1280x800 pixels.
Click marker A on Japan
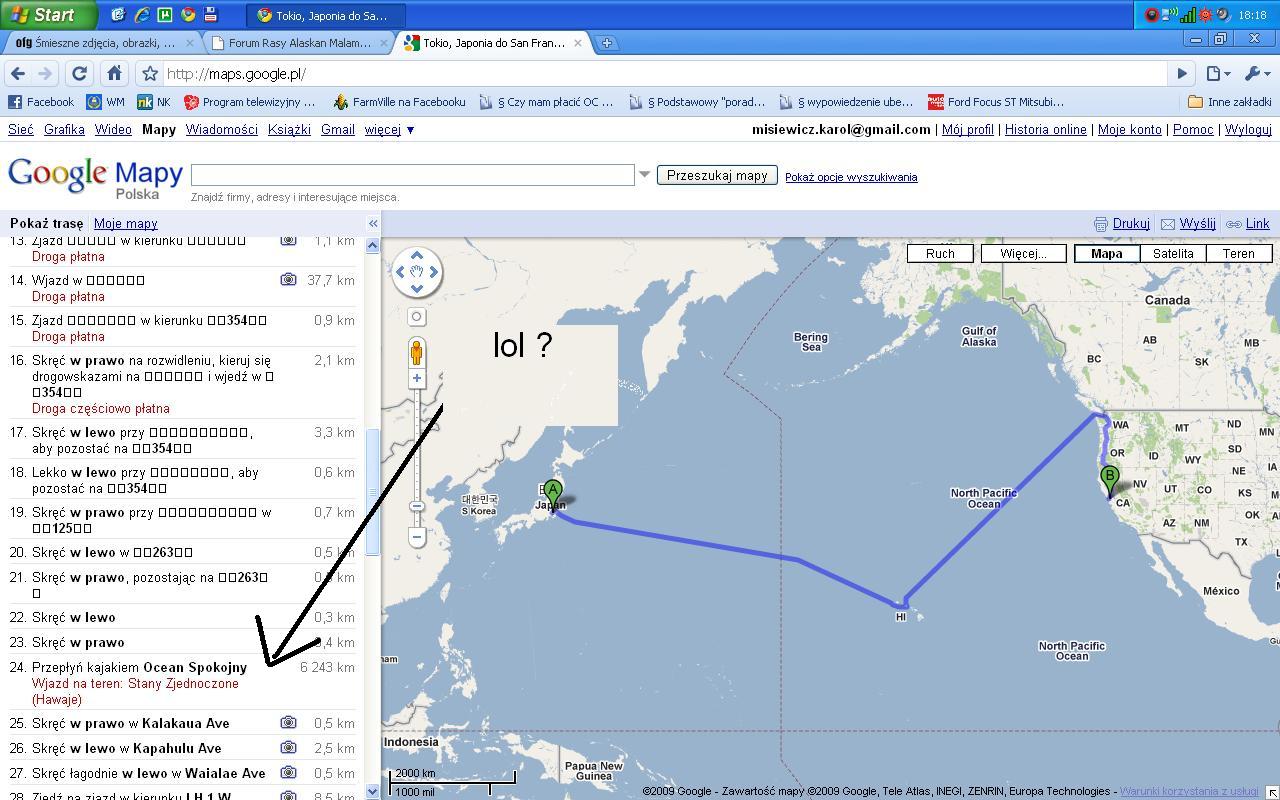(553, 492)
